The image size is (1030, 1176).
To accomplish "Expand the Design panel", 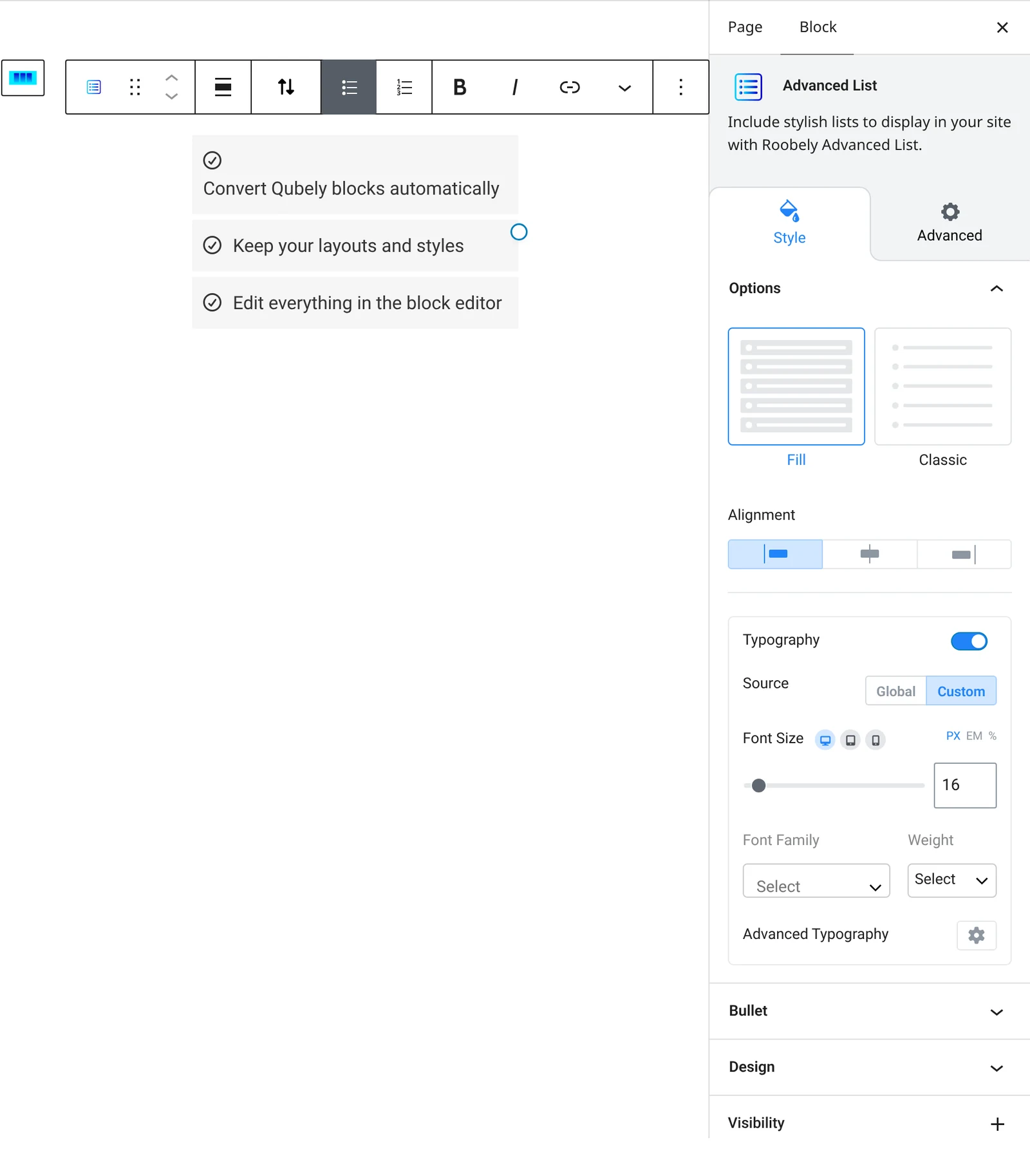I will click(869, 1067).
